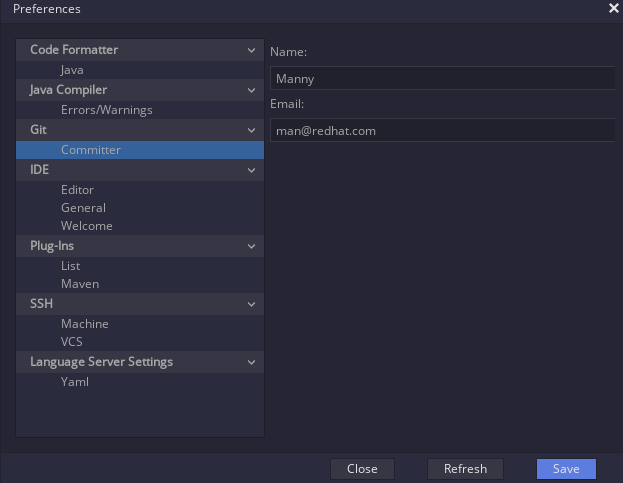The width and height of the screenshot is (623, 483).
Task: Save the preferences
Action: pyautogui.click(x=566, y=469)
